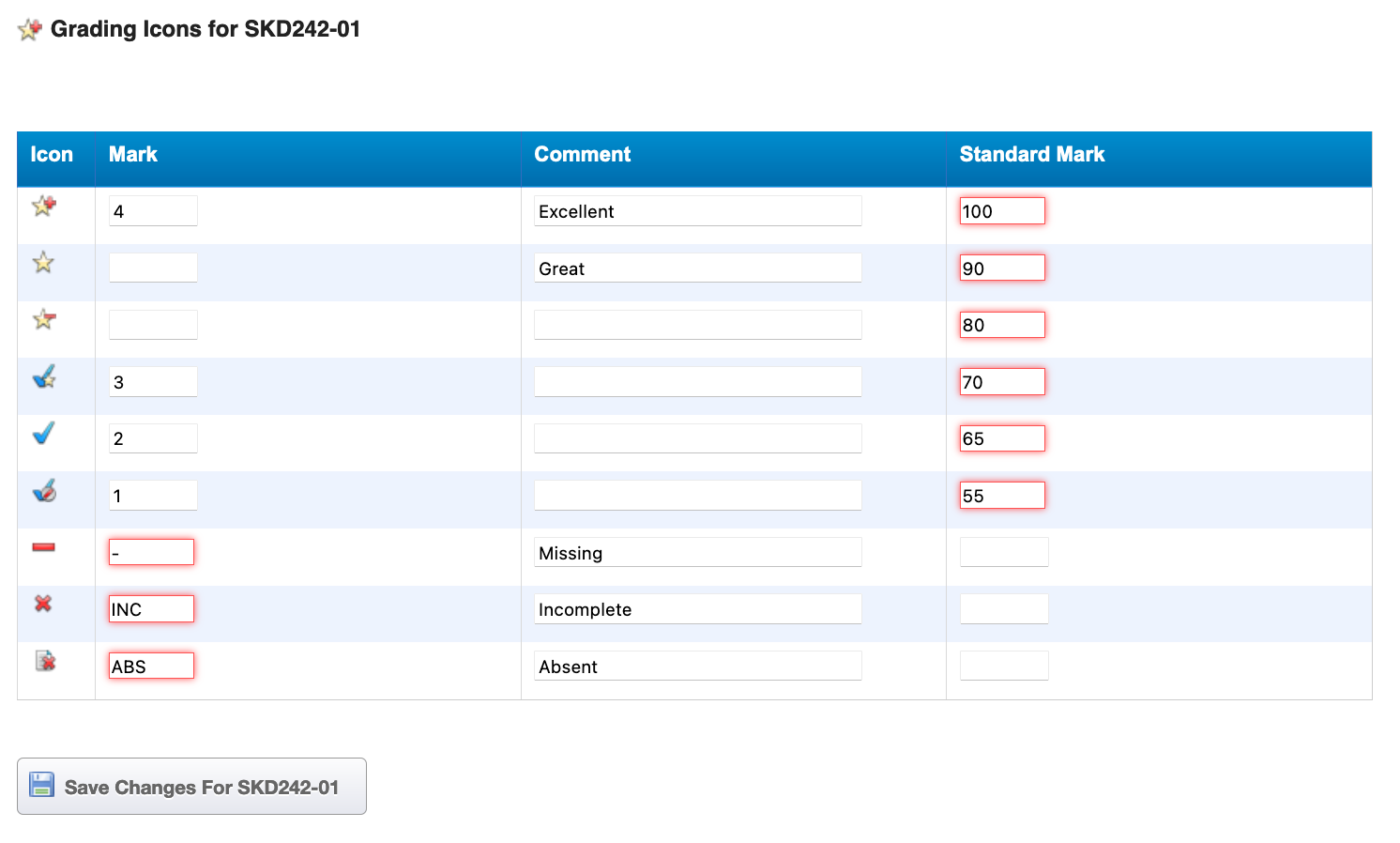The height and width of the screenshot is (843, 1400).
Task: Click the star-plus icon in Excellent row
Action: tap(44, 206)
